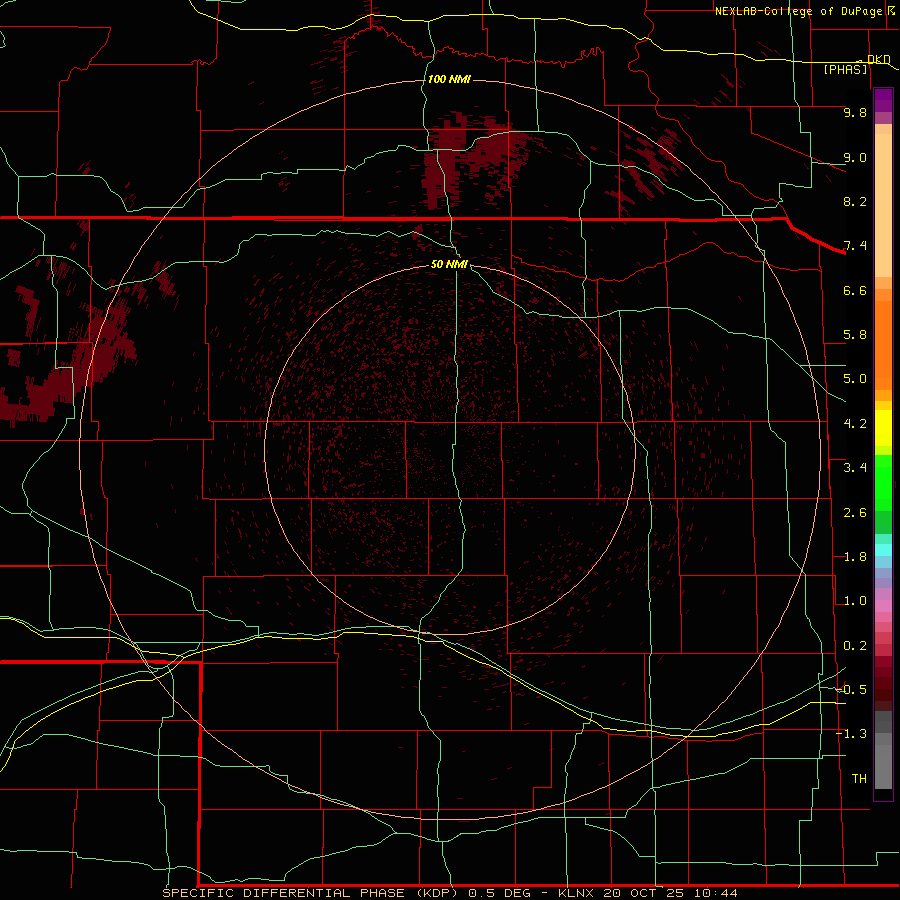Click the 9.0 value on color scale
Screen dimensions: 900x900
(855, 157)
